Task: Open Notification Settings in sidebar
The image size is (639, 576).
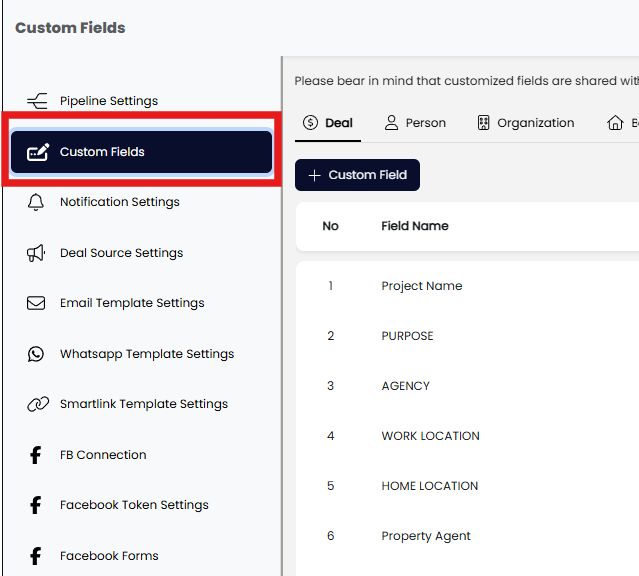Action: point(119,202)
